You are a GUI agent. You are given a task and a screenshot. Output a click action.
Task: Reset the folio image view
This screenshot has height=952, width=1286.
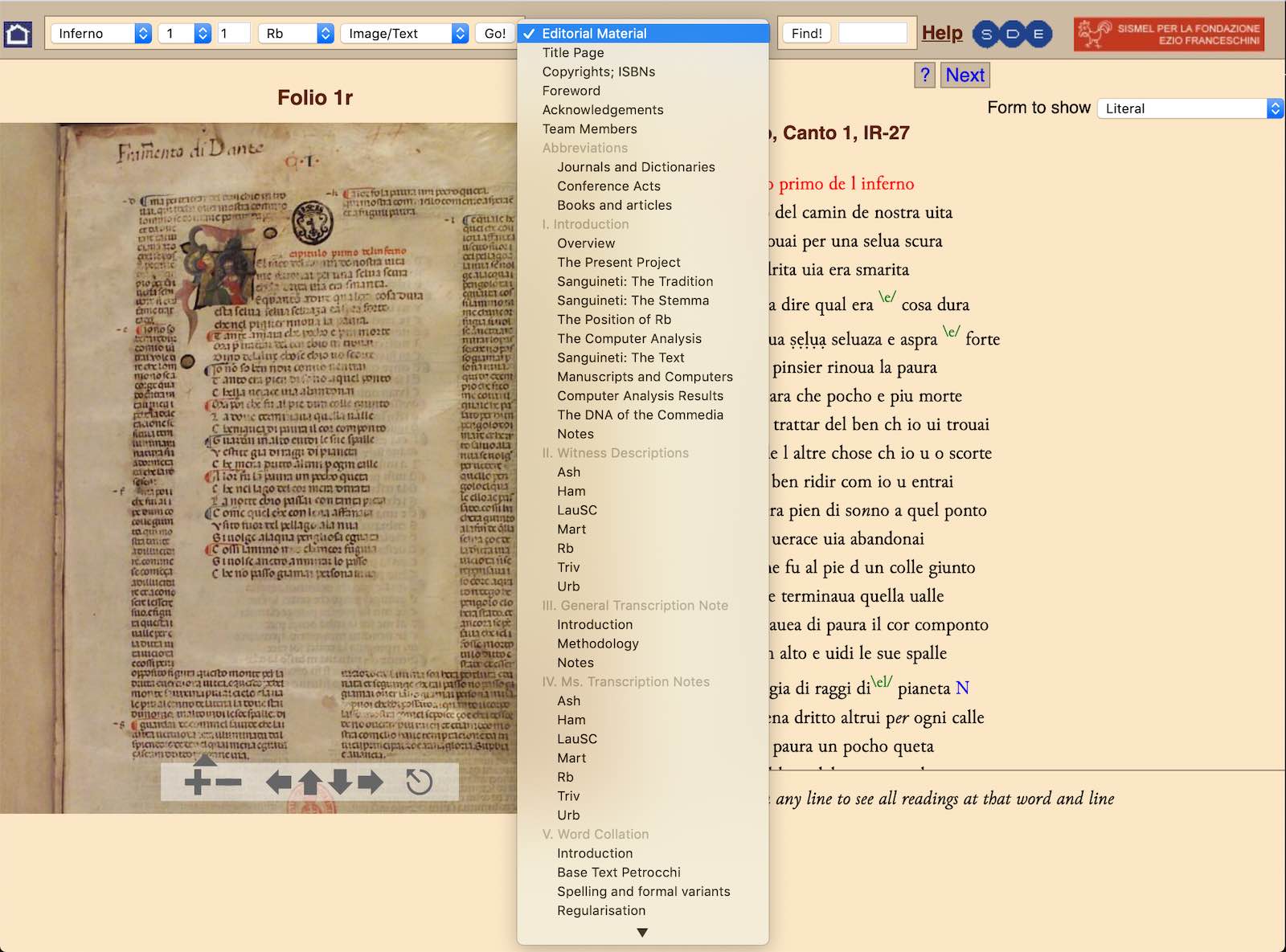(419, 782)
